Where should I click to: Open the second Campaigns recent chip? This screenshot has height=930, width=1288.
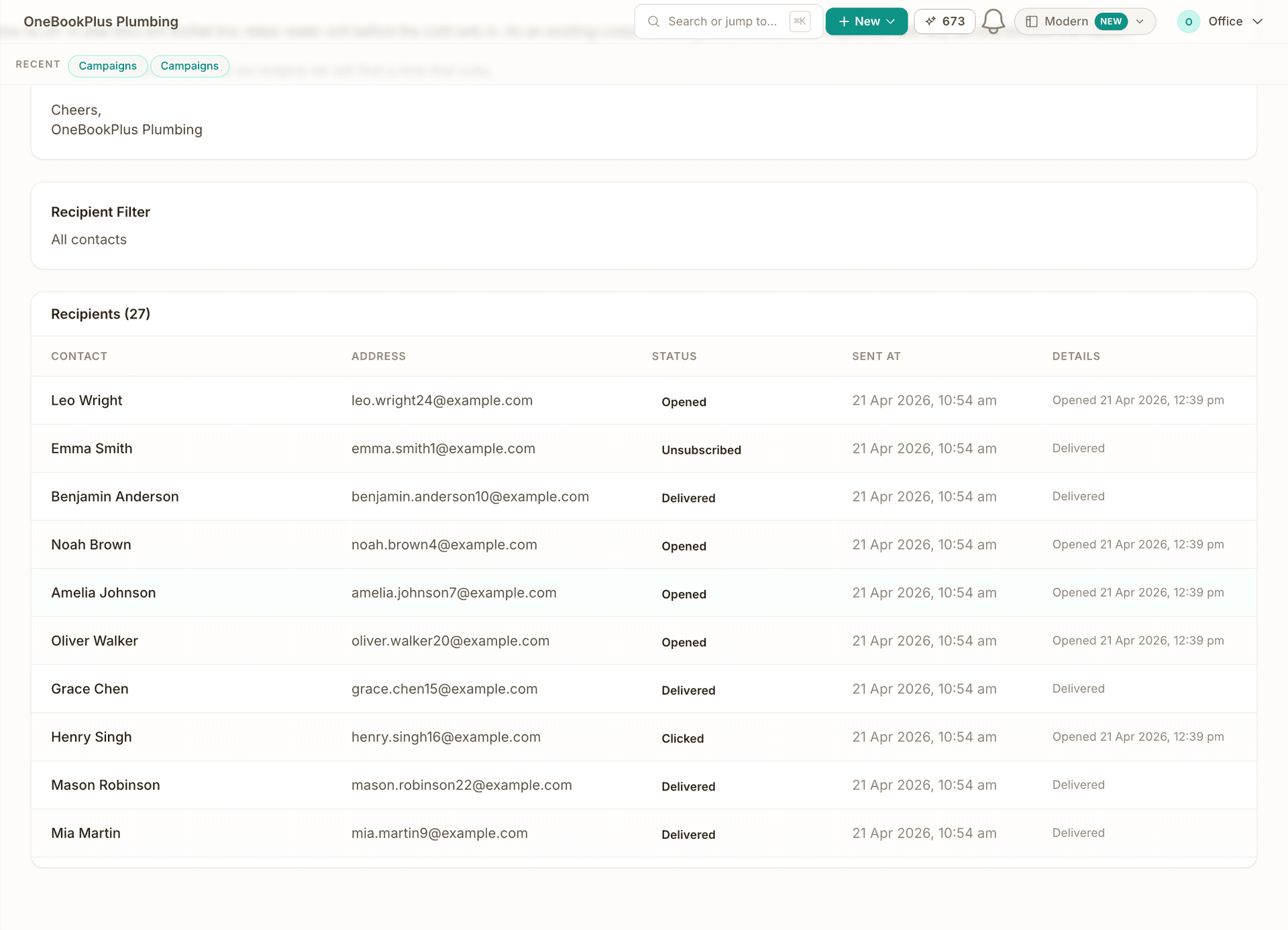click(x=189, y=66)
